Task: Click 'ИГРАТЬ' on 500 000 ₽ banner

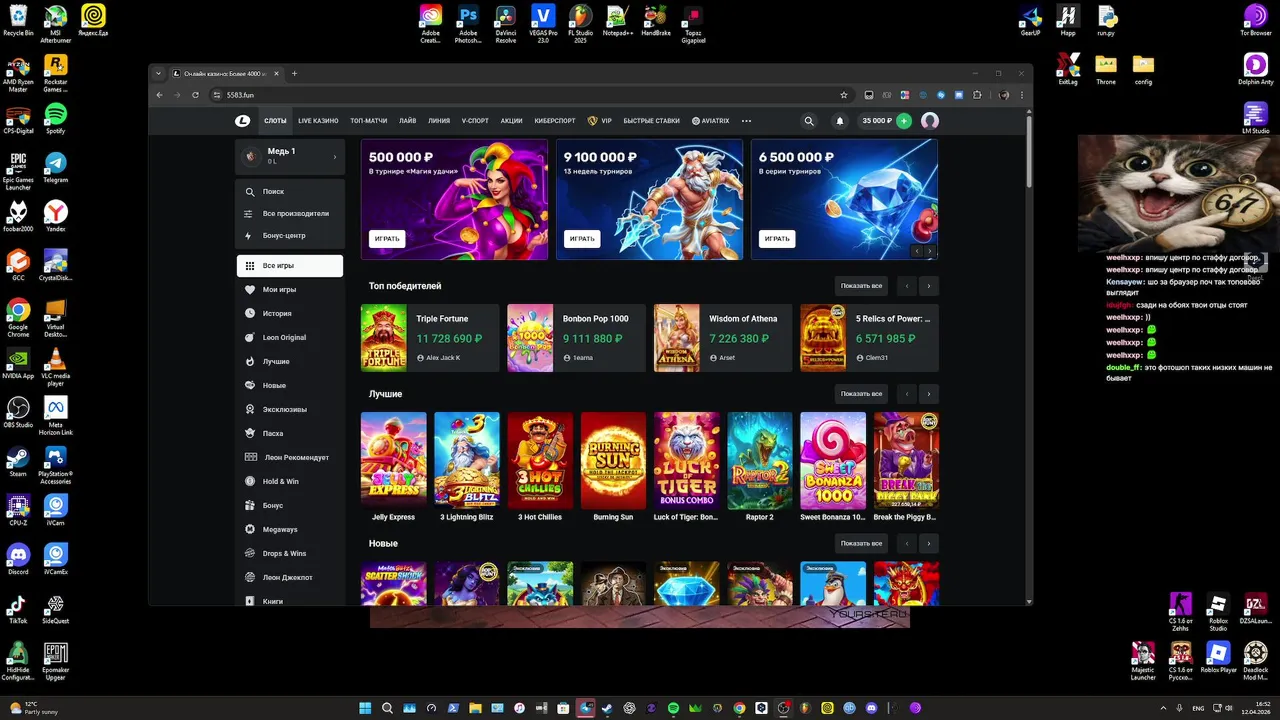Action: click(387, 239)
